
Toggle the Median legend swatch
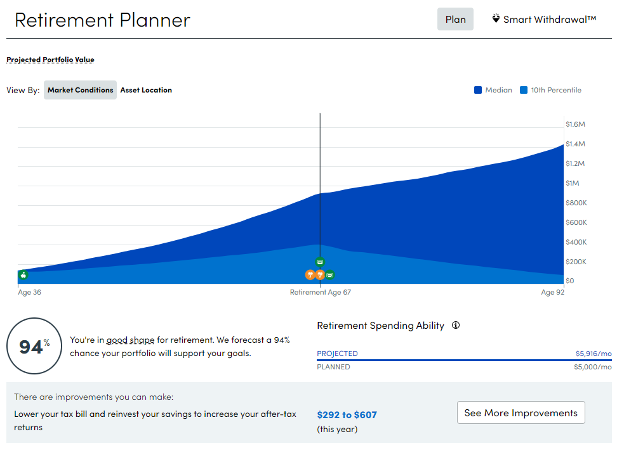point(478,90)
